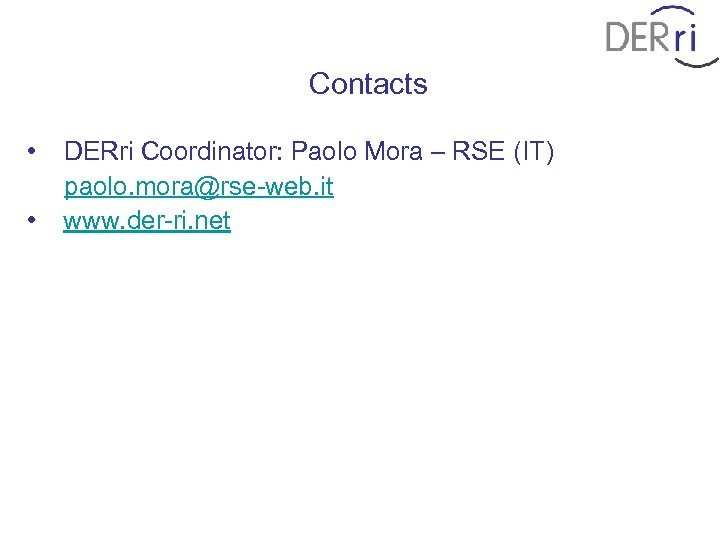Click the bullet before DERri Coordinator line

click(34, 152)
